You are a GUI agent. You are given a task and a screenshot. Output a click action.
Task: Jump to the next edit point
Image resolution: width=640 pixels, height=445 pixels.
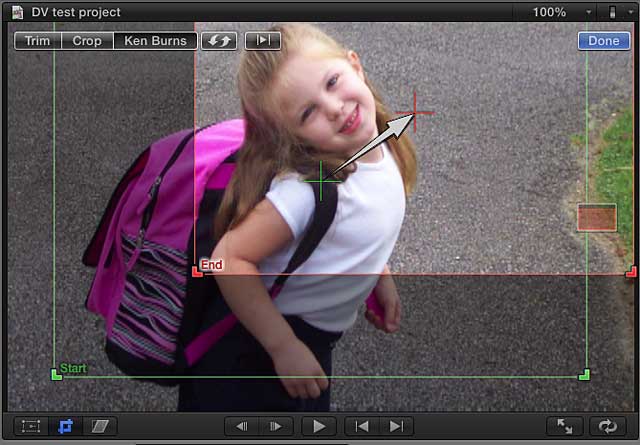pos(396,427)
